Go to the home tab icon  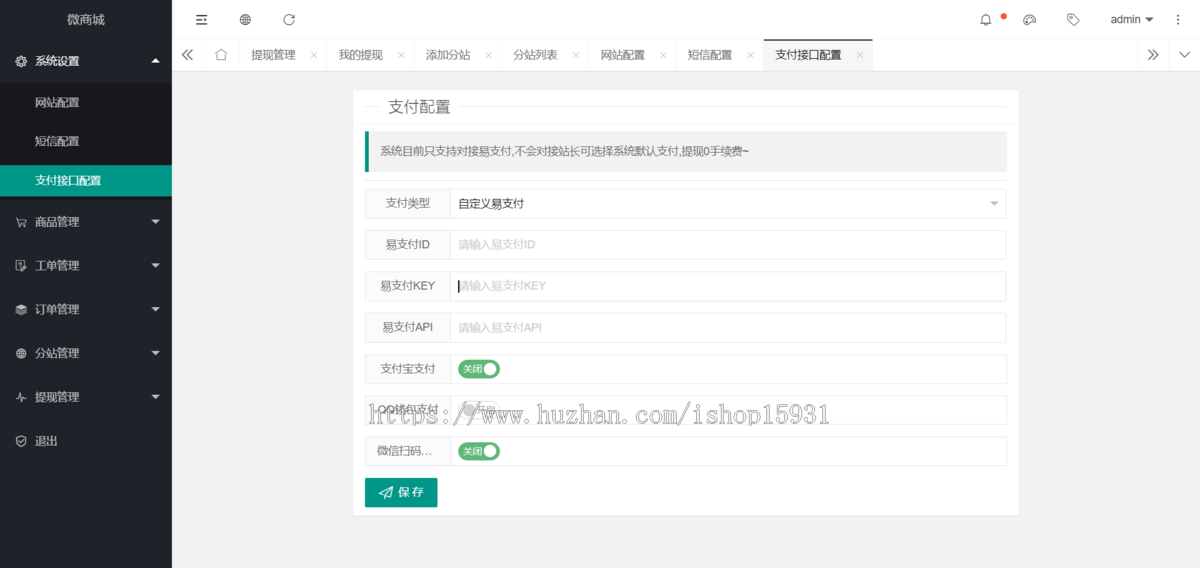221,55
